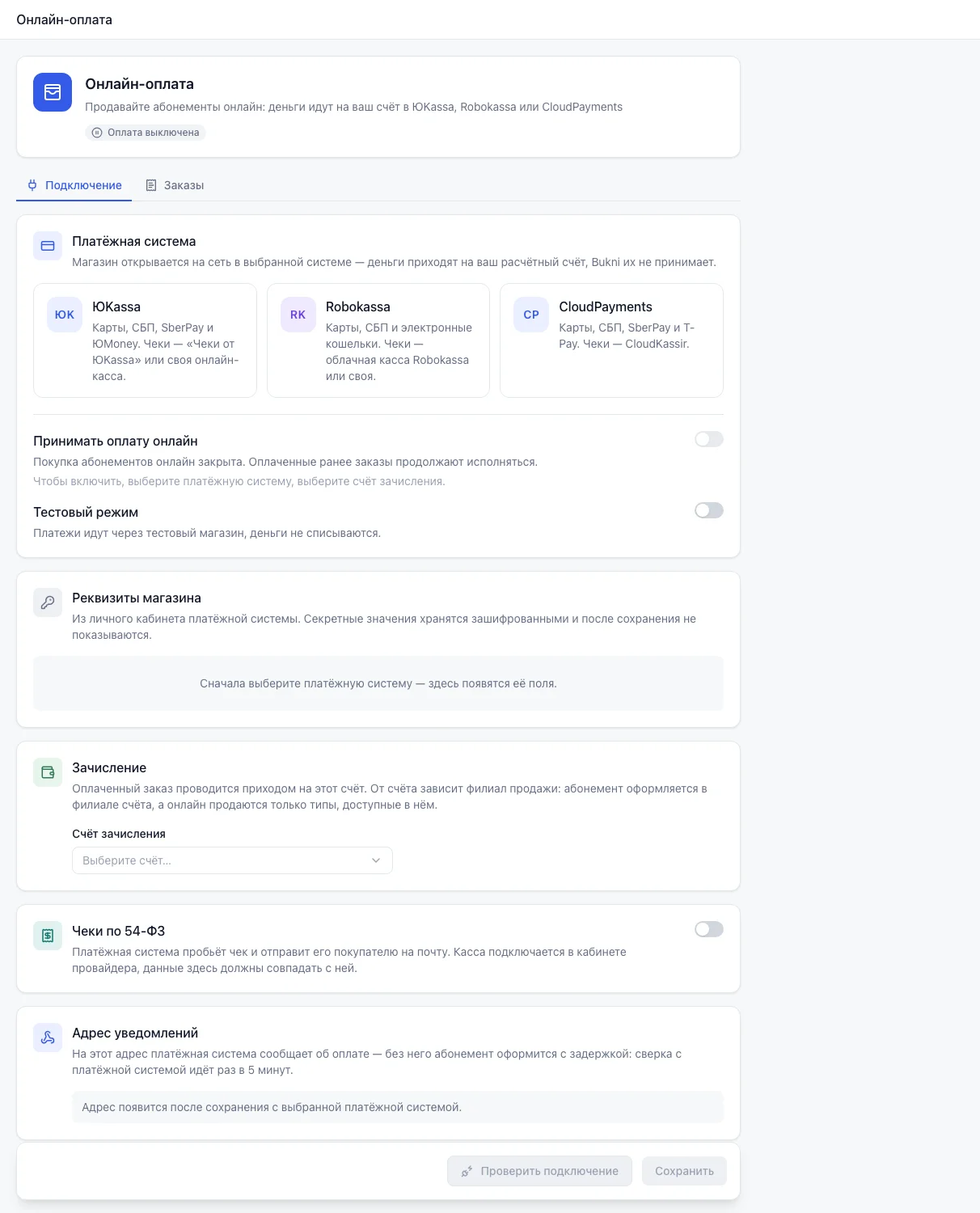Open the Счёт зачисления dropdown
The height and width of the screenshot is (1213, 980).
(232, 860)
